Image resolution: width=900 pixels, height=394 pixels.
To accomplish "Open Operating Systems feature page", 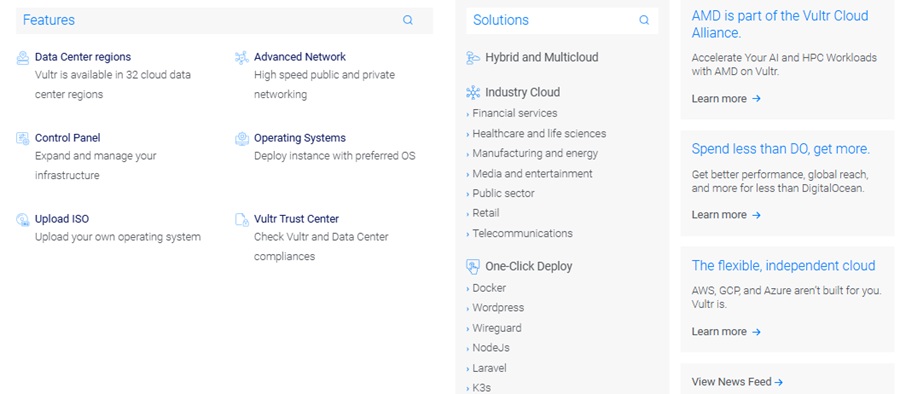I will (x=300, y=138).
